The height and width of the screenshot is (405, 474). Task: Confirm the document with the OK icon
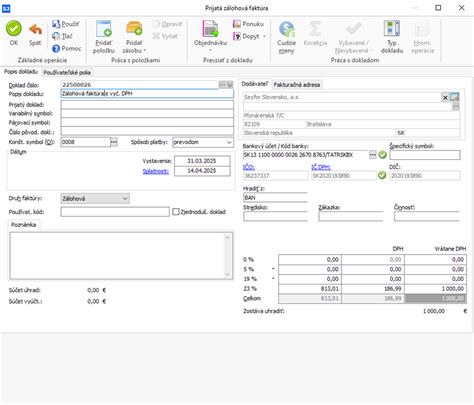[14, 29]
